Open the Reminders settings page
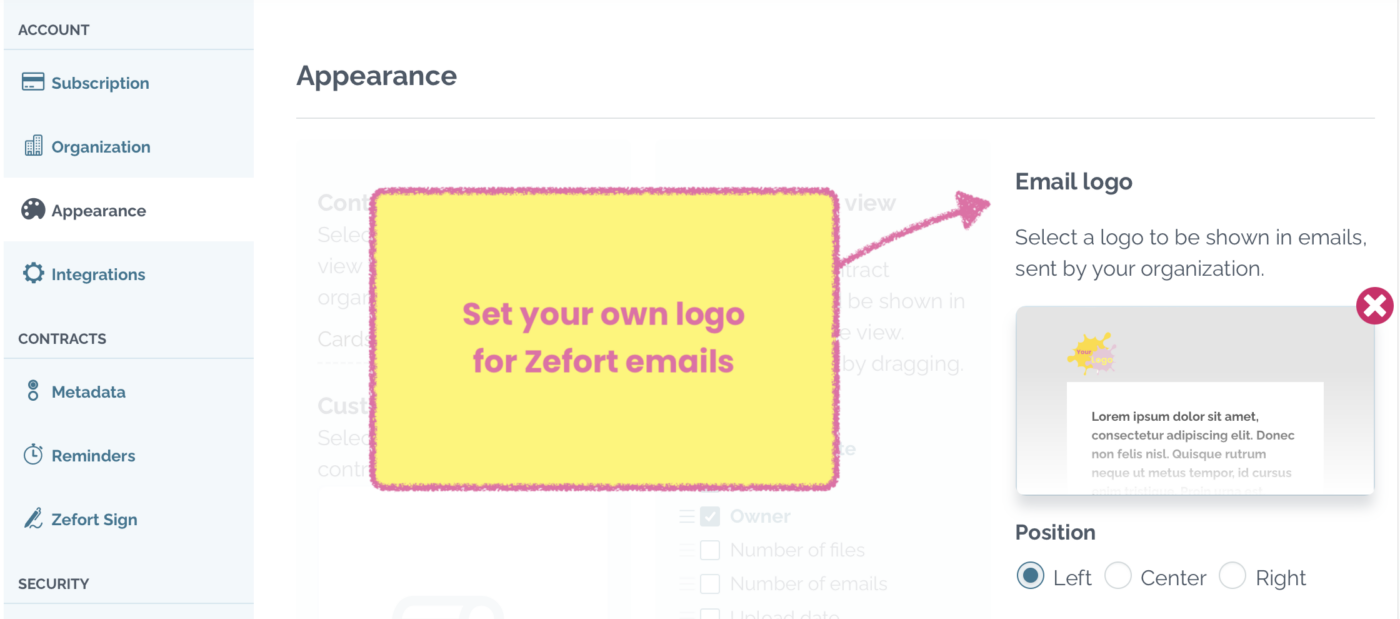The height and width of the screenshot is (619, 1400). click(94, 455)
